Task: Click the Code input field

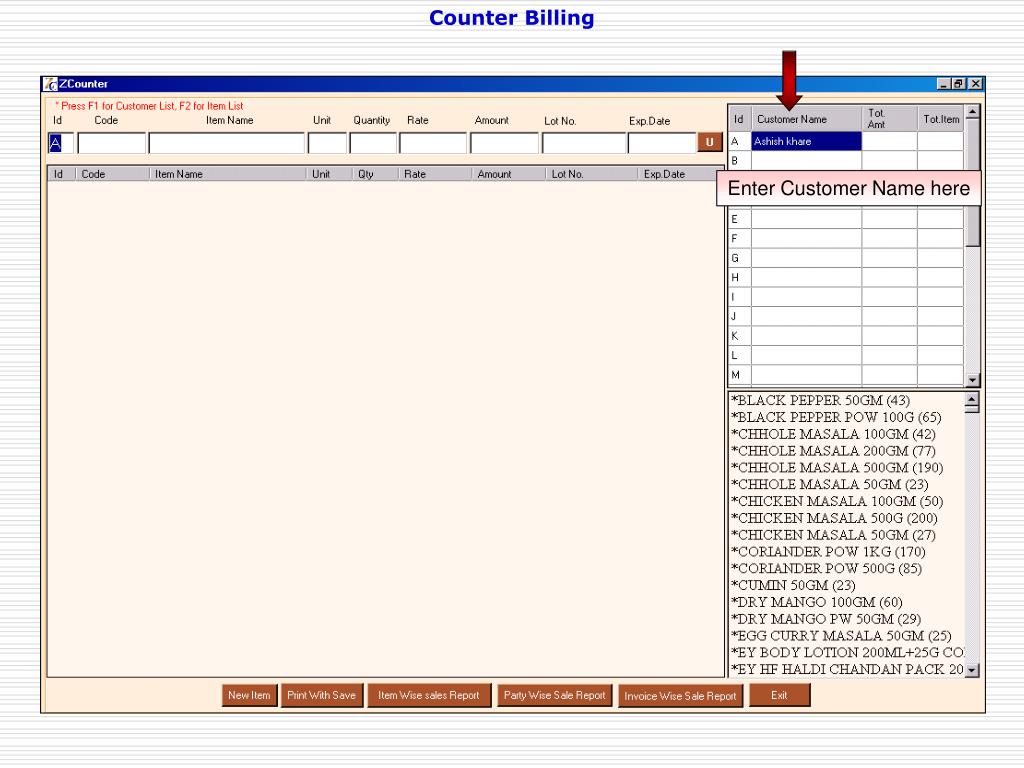Action: [x=112, y=143]
